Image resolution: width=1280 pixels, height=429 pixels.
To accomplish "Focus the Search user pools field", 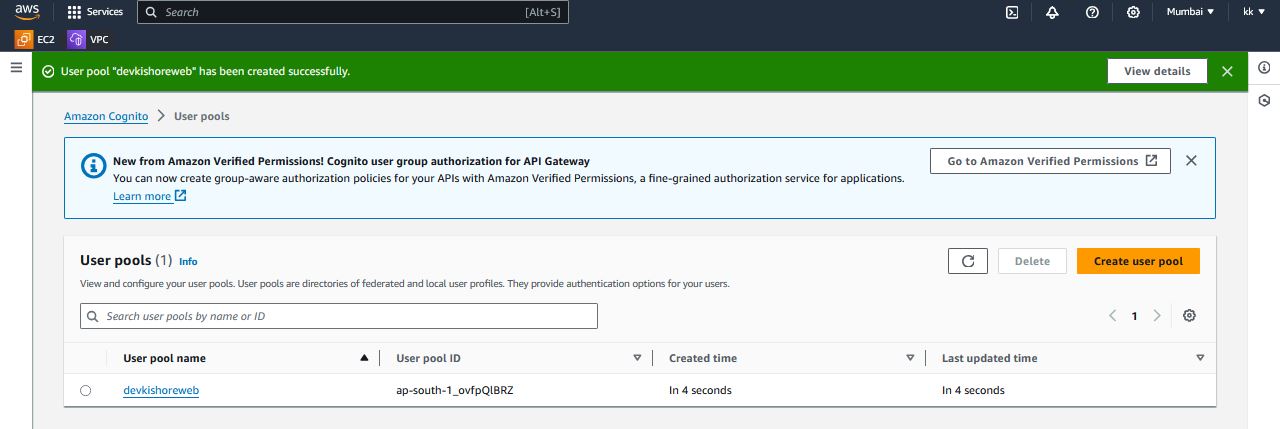I will pos(339,316).
